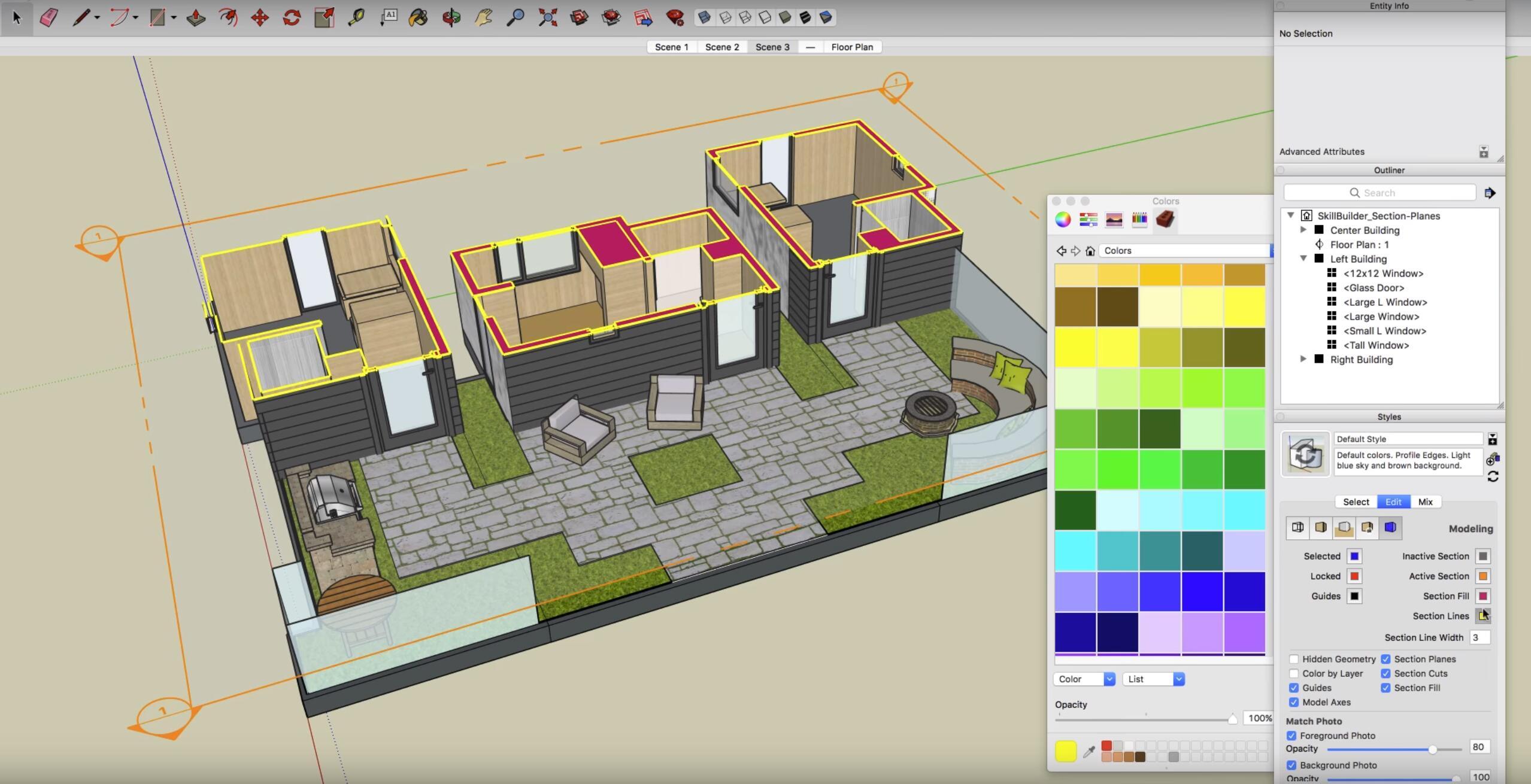Select the Edges settings icon under Edit tab
1531x784 pixels.
[1298, 527]
